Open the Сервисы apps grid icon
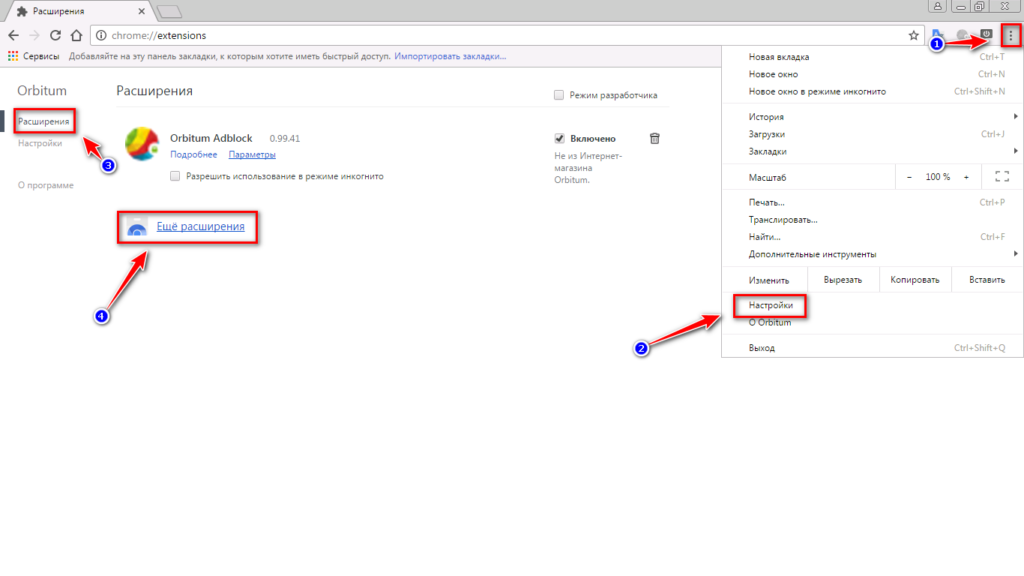 coord(13,56)
